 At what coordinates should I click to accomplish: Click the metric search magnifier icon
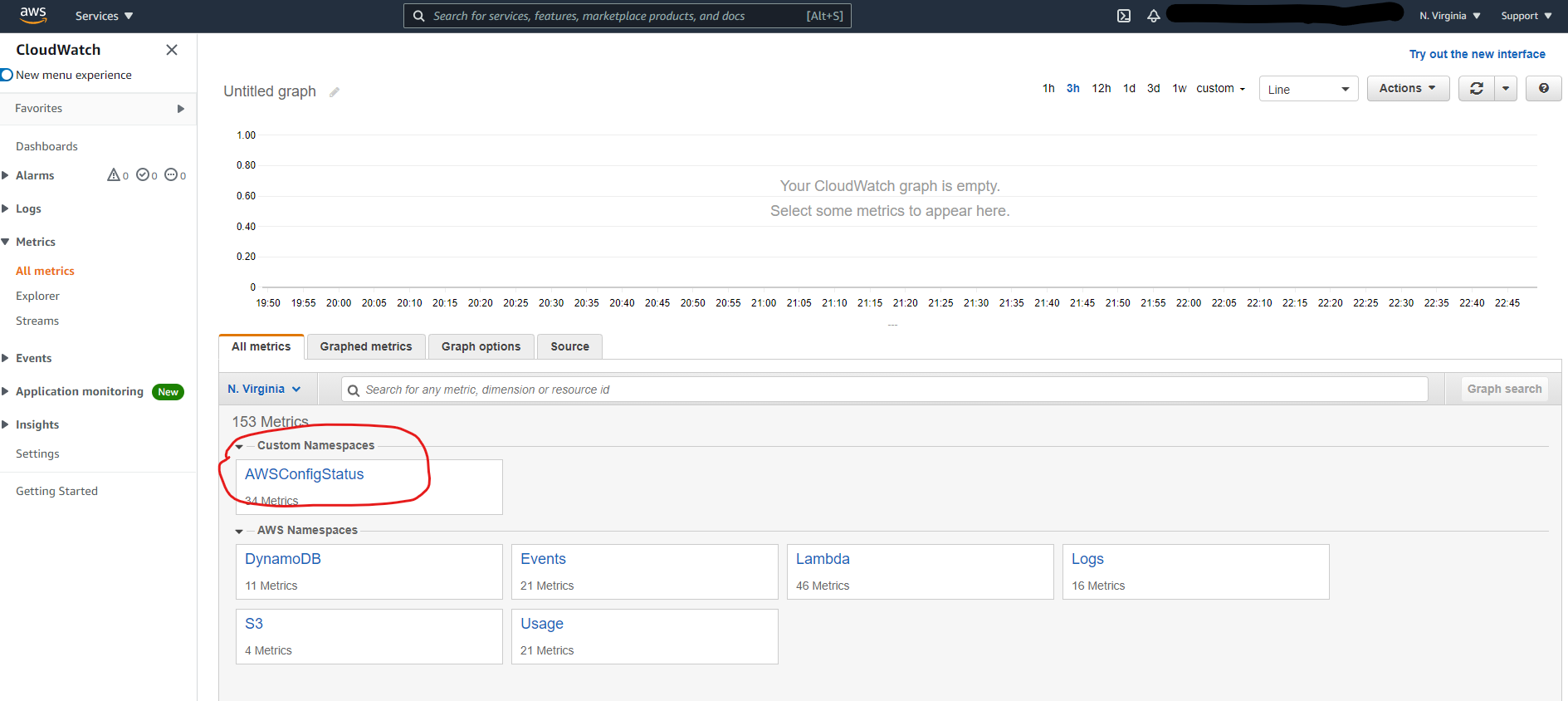pos(354,390)
